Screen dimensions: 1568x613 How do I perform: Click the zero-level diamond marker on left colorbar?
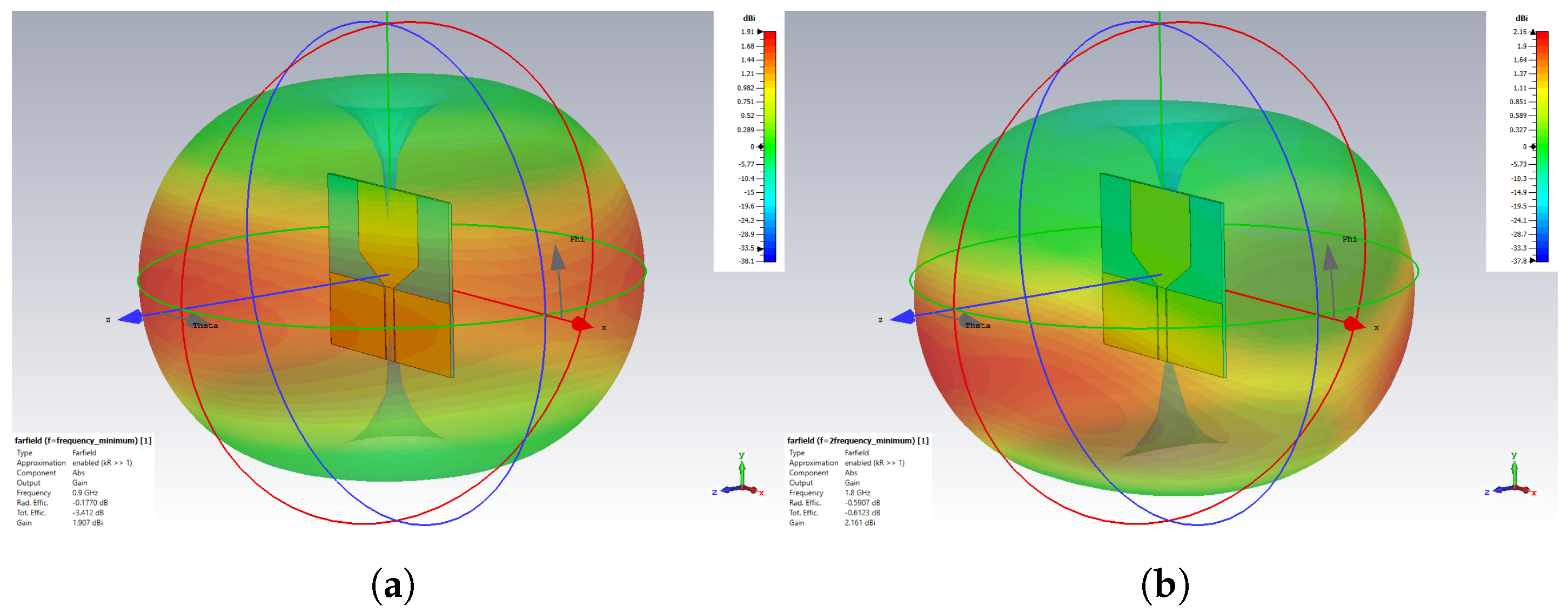761,147
